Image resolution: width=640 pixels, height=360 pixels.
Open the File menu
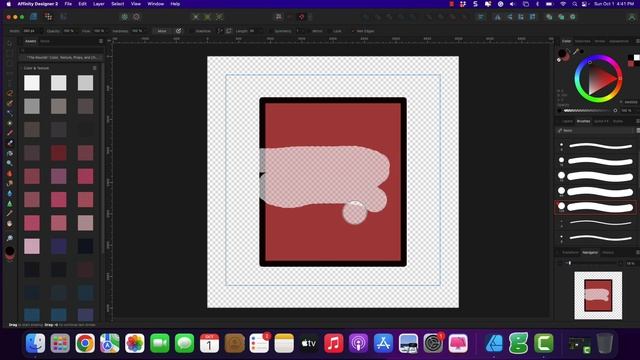68,4
